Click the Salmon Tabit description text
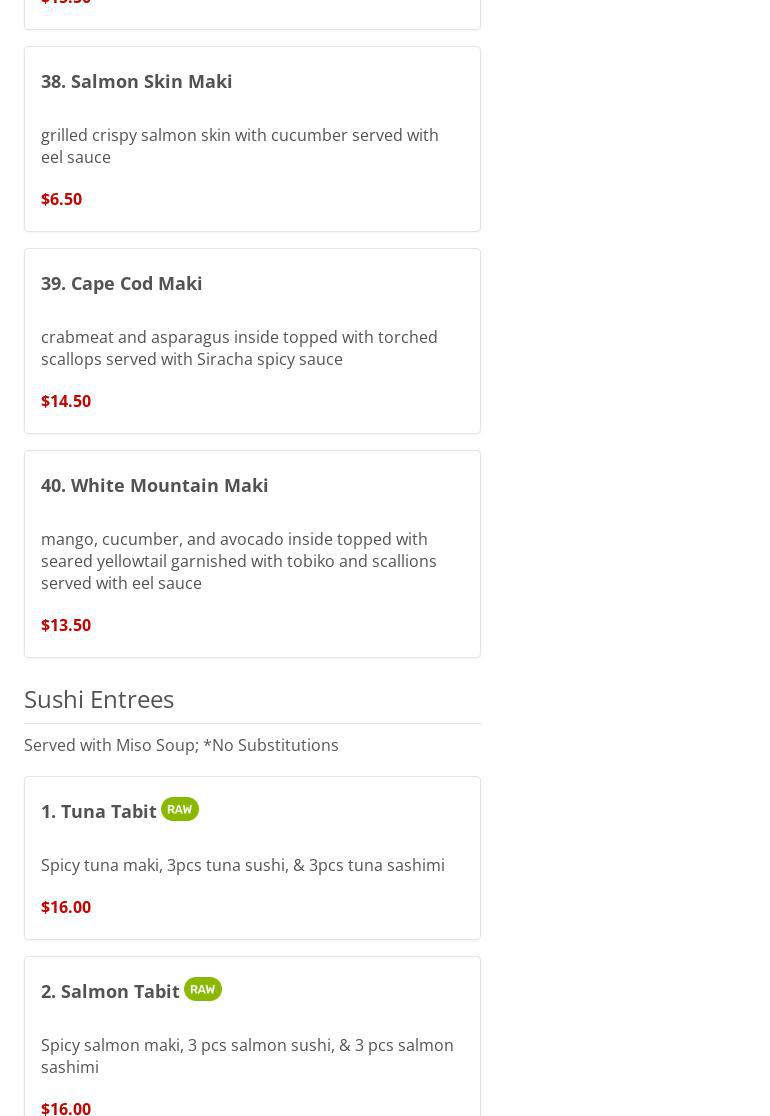The image size is (770, 1116). coord(247,1056)
